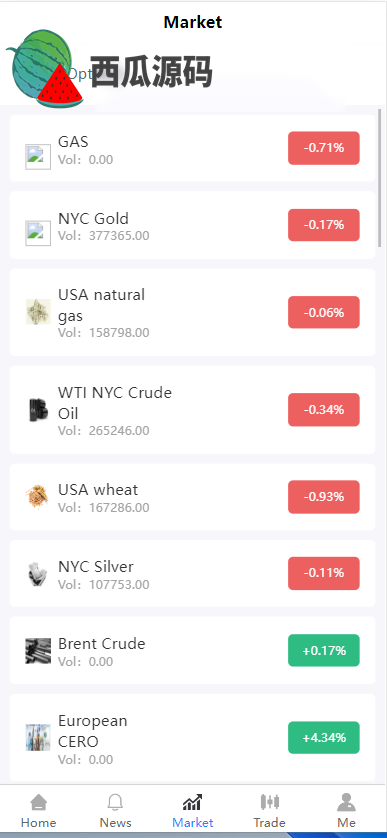Open the GAS market listing

coord(192,148)
